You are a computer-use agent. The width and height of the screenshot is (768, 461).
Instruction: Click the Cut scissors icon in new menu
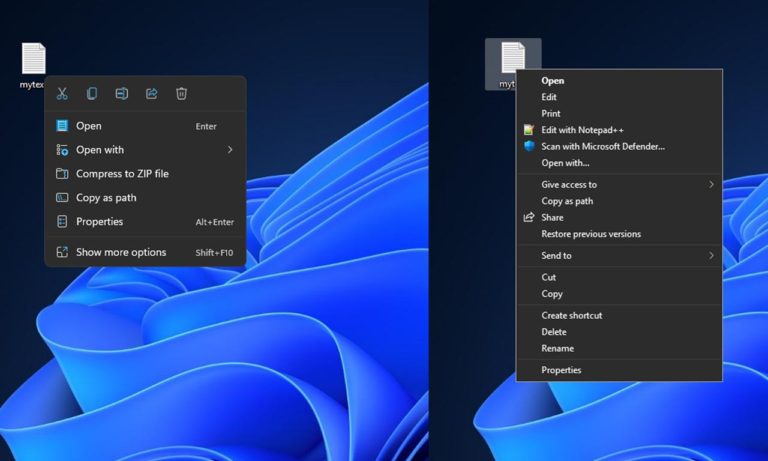[62, 94]
